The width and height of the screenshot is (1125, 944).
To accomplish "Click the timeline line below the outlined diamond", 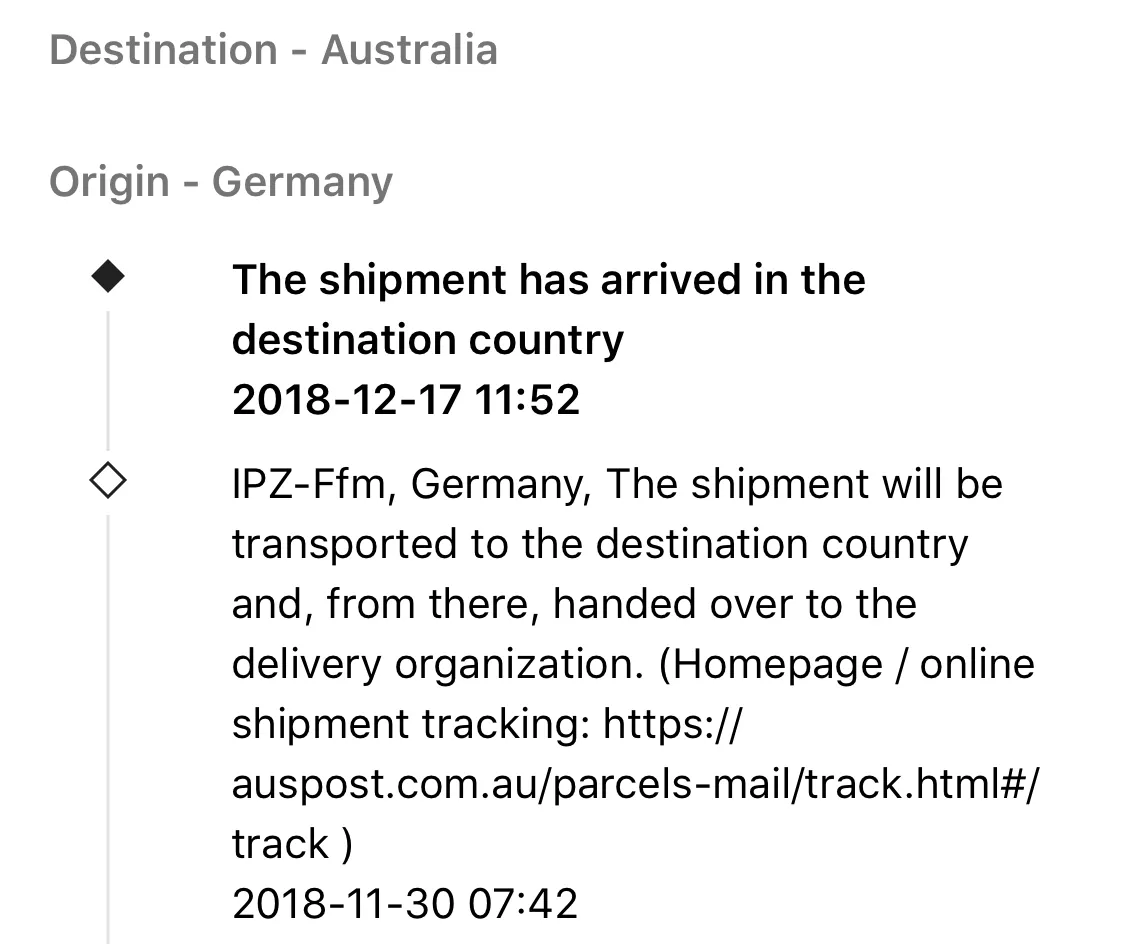I will pos(108,728).
